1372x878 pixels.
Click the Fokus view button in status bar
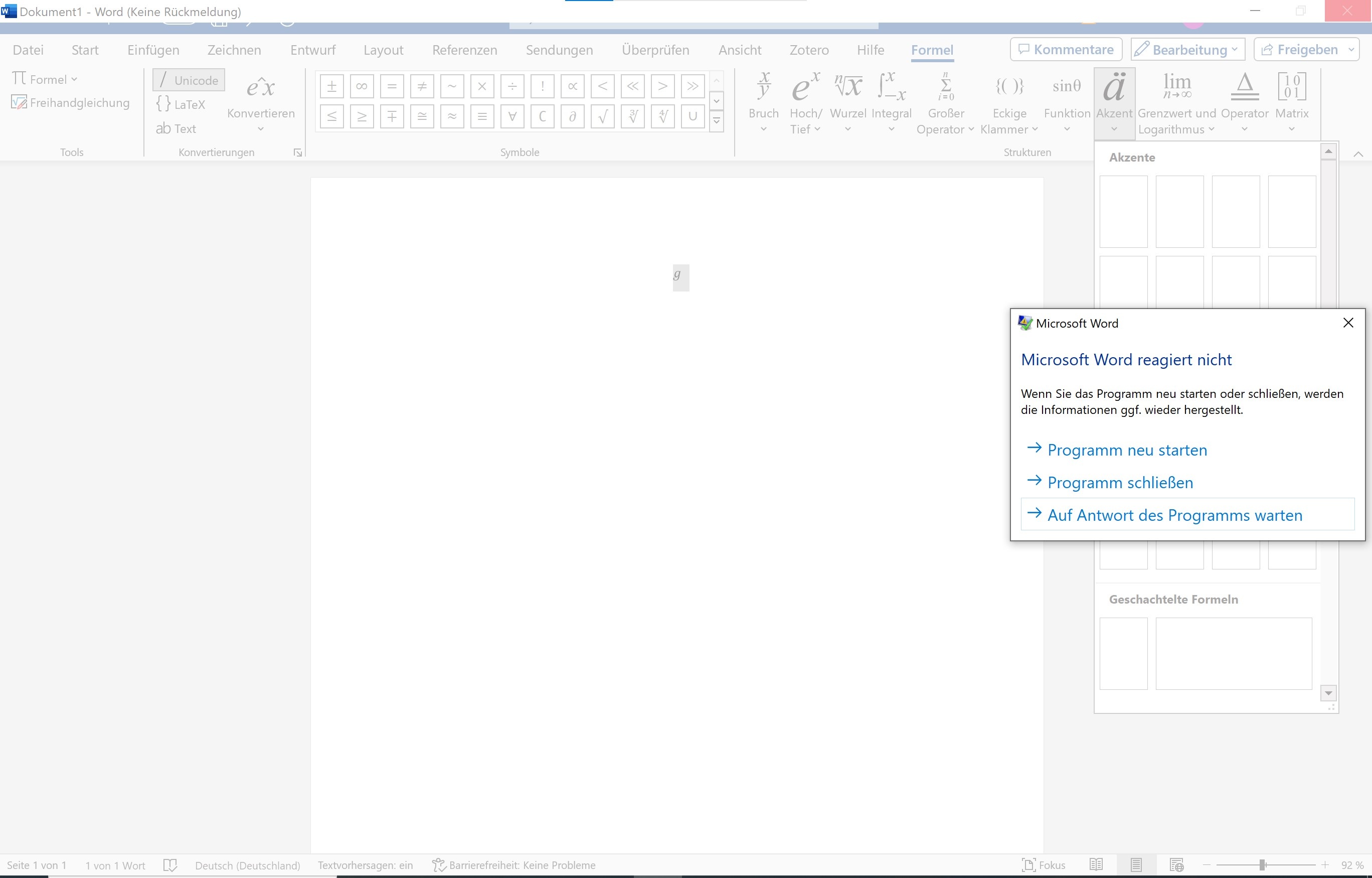pyautogui.click(x=1043, y=865)
